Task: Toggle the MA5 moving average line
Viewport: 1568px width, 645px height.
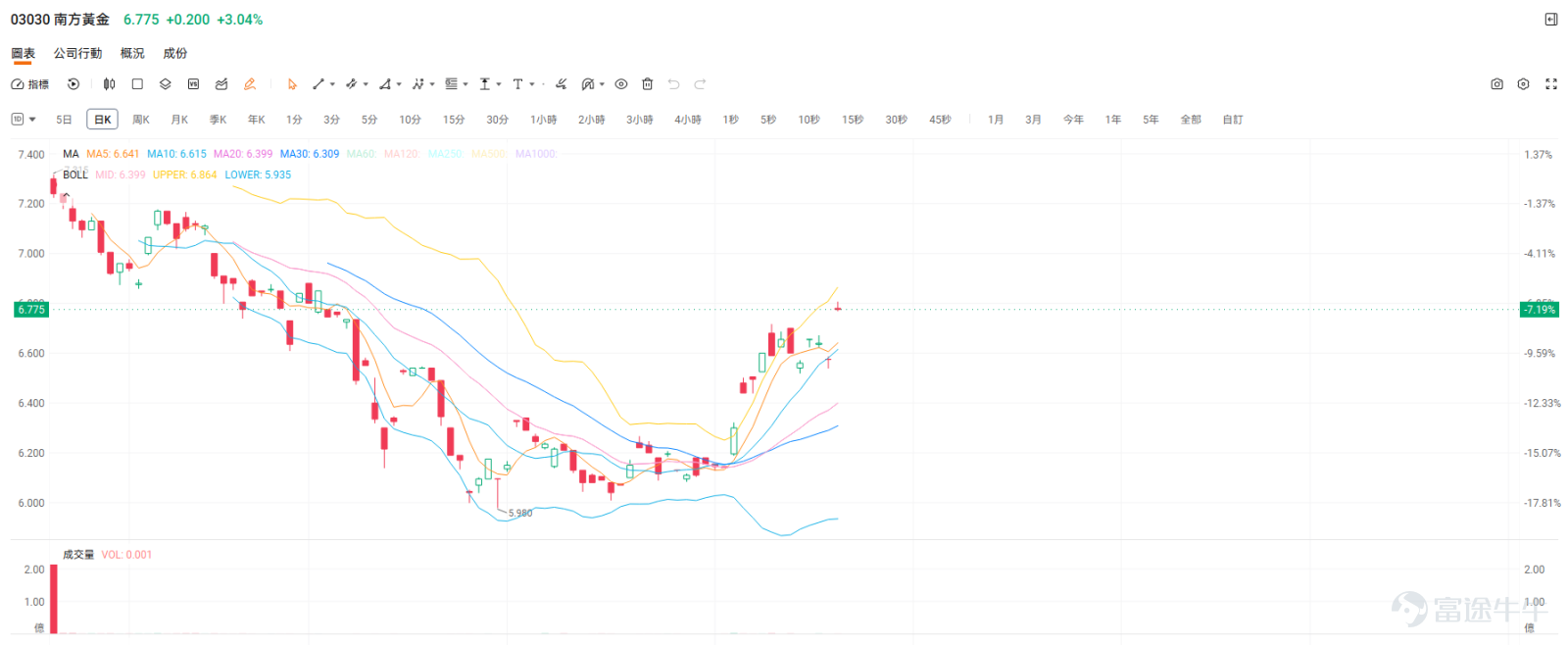Action: (113, 154)
